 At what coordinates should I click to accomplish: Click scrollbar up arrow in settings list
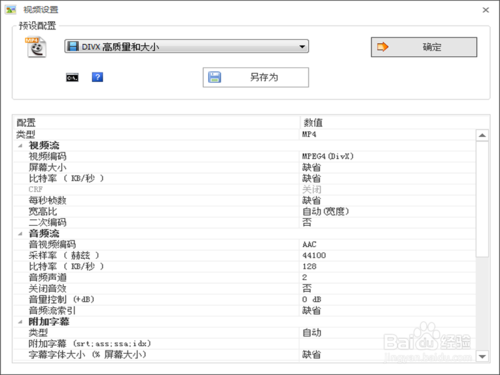pos(482,135)
